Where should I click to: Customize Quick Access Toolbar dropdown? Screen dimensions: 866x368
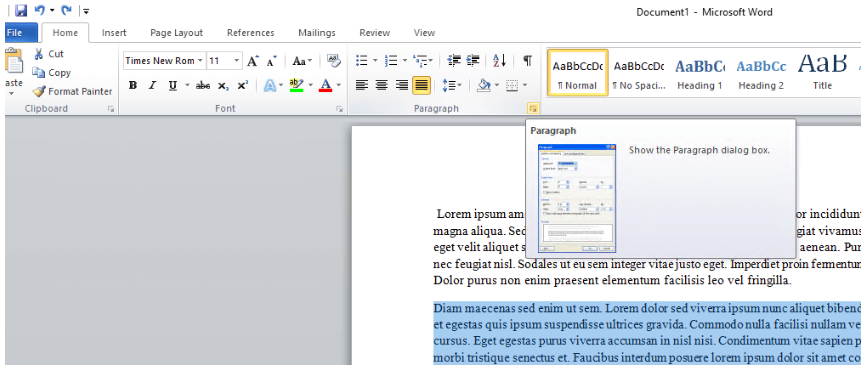coord(87,11)
